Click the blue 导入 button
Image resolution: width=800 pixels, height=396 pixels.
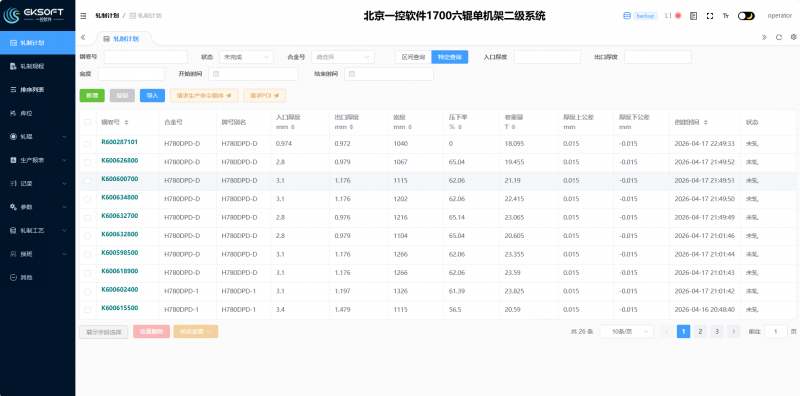153,95
